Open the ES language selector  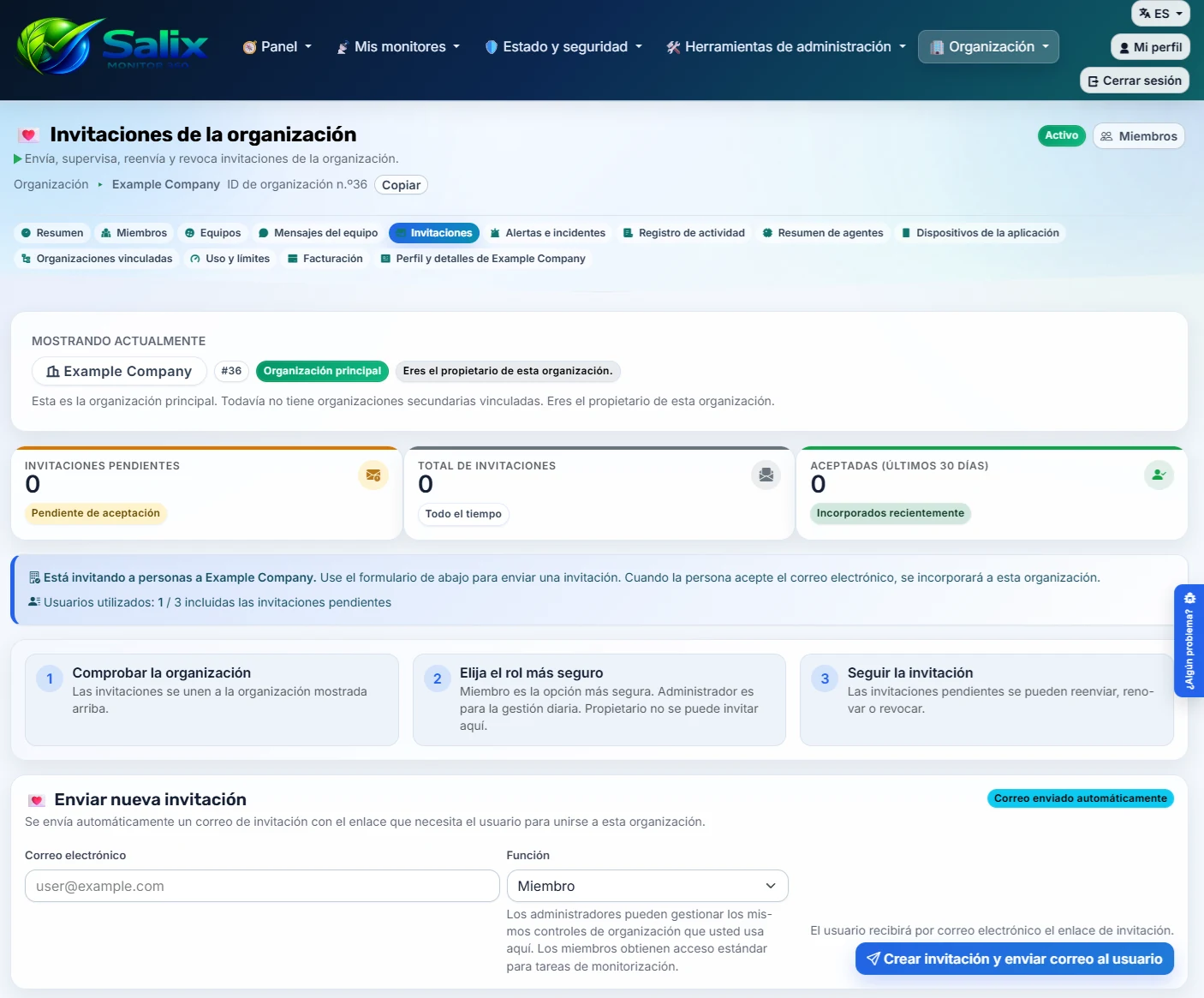(x=1160, y=14)
